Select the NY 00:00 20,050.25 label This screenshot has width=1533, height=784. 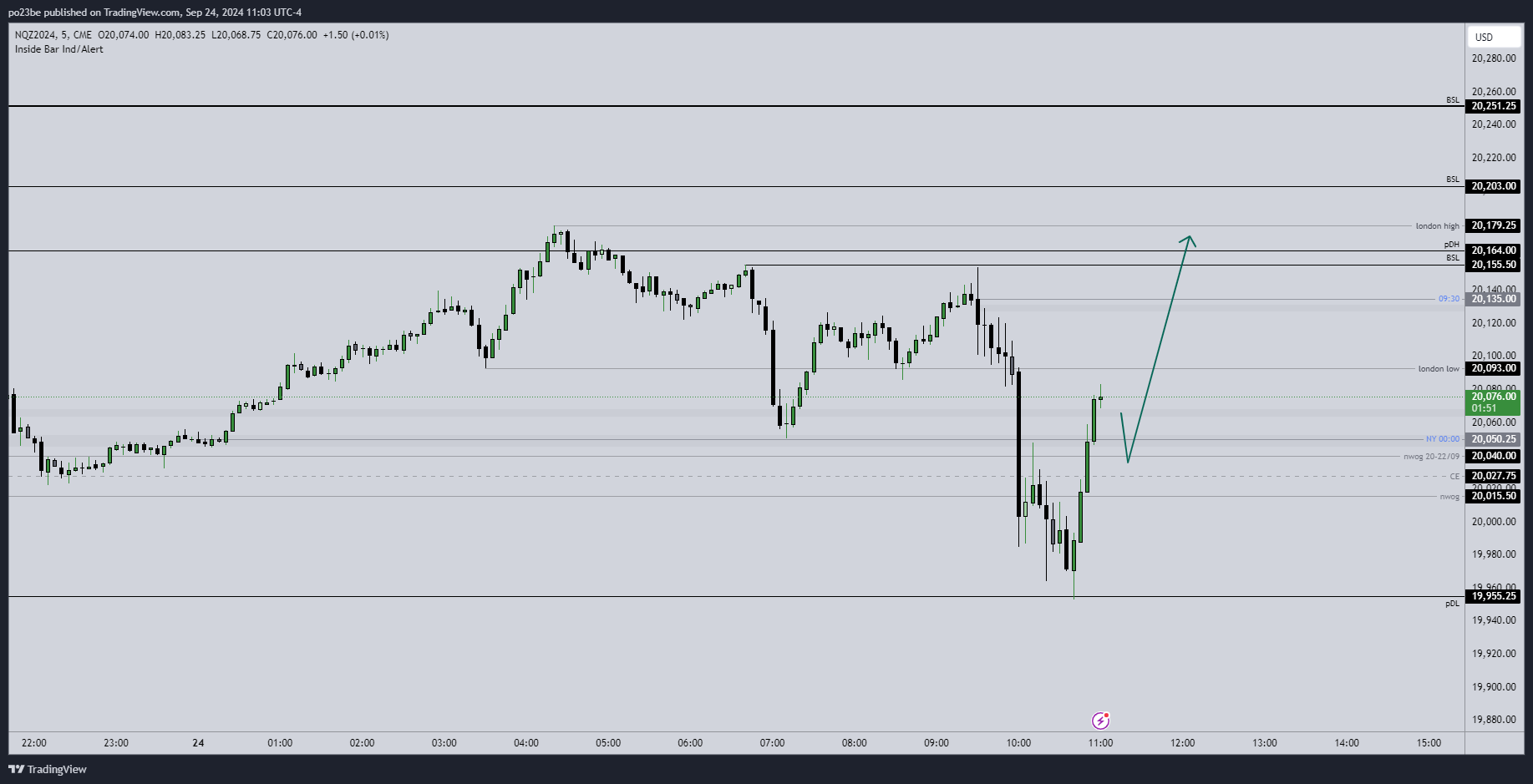(x=1493, y=439)
